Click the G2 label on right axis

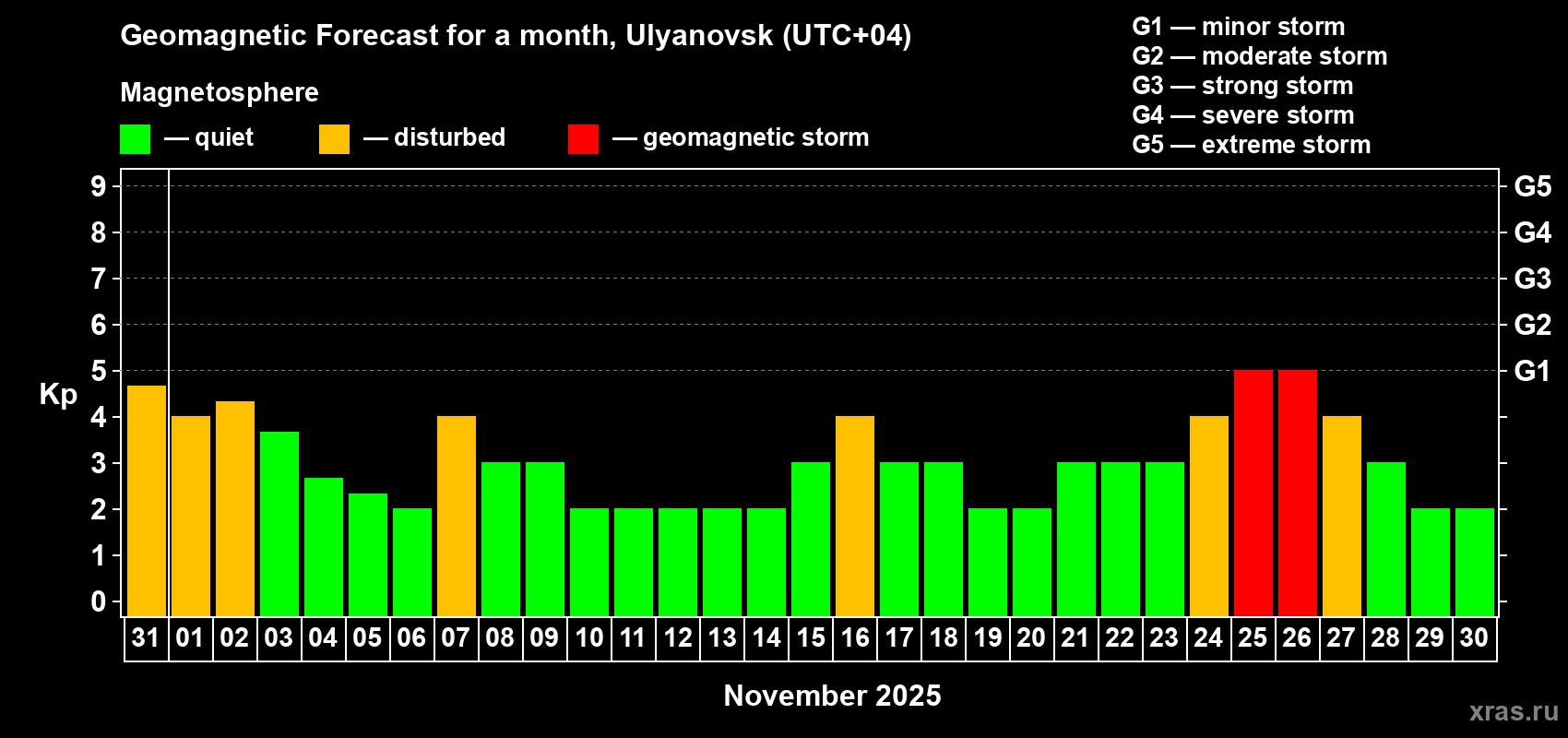pos(1532,325)
